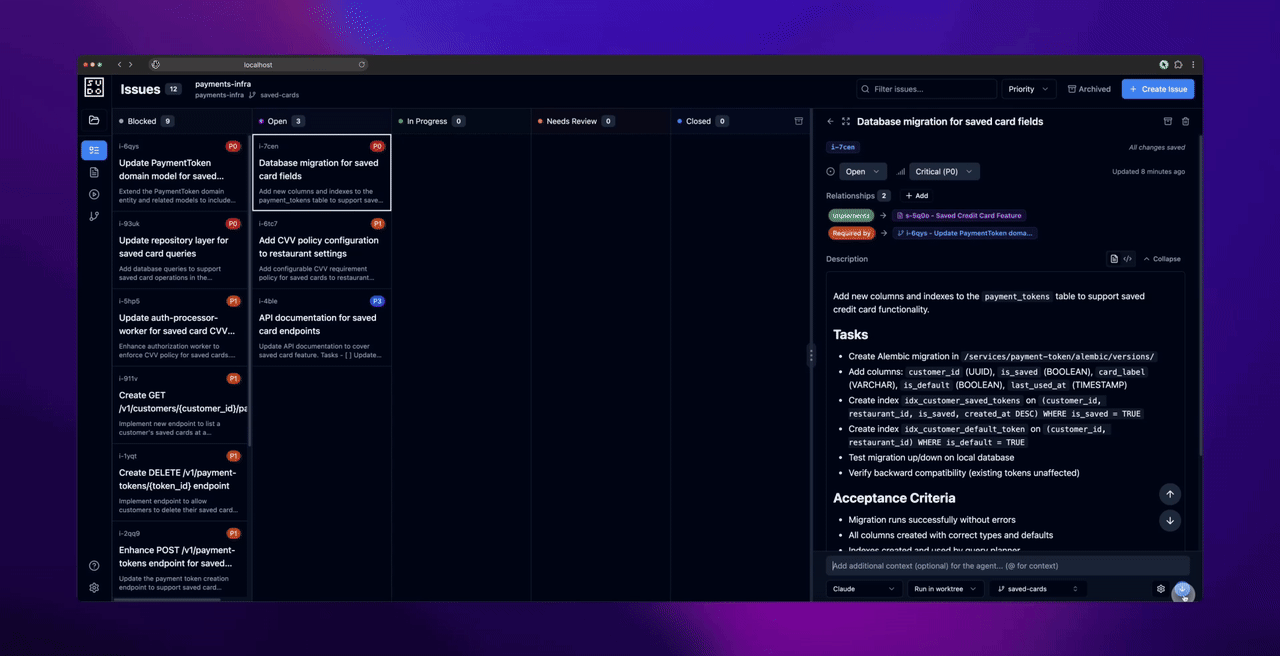This screenshot has width=1280, height=656.
Task: Open the settings gear in sidebar
Action: (x=94, y=588)
